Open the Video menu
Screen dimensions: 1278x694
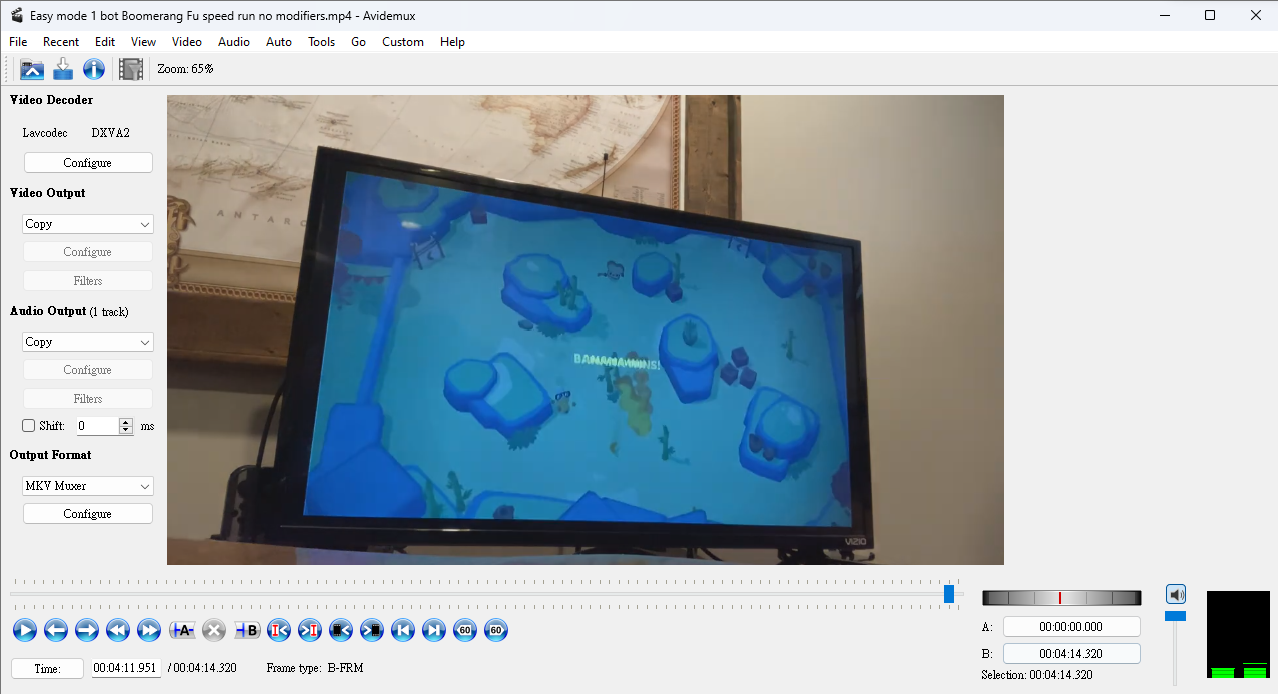pyautogui.click(x=187, y=42)
